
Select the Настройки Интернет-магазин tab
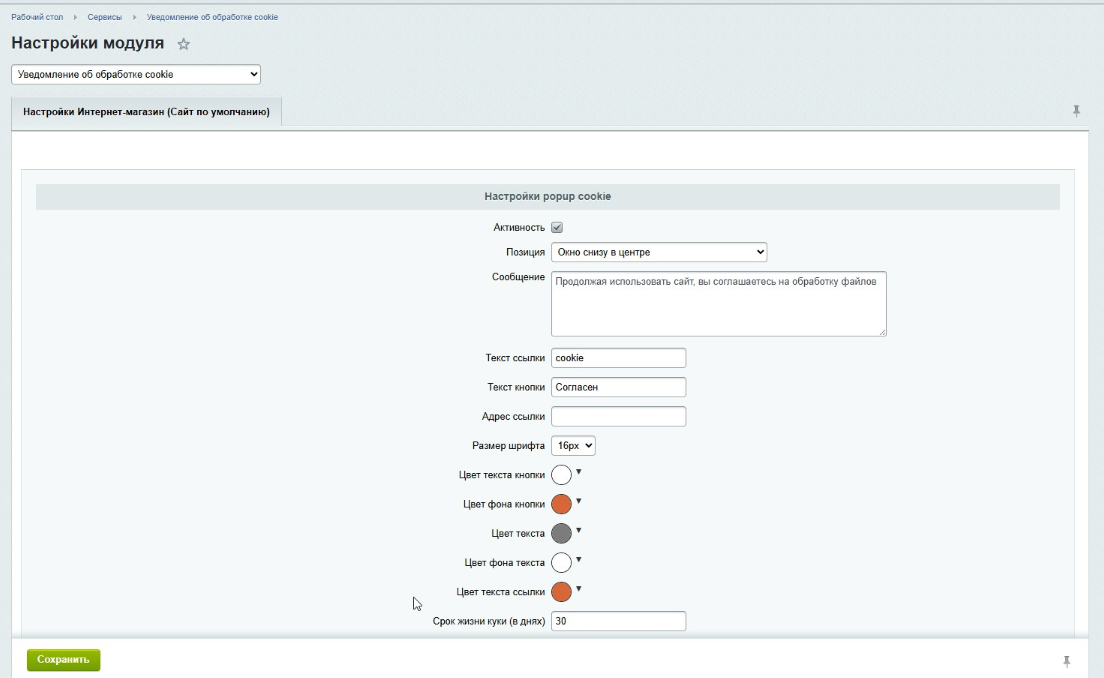tap(146, 112)
